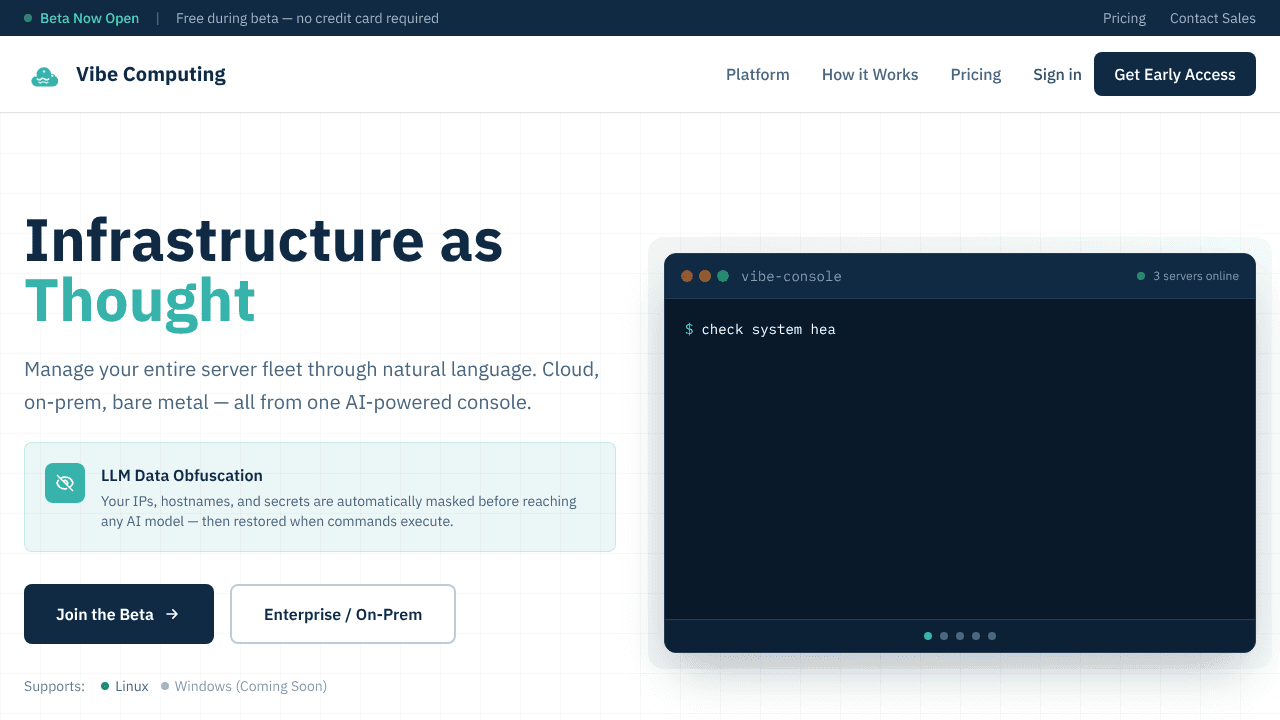Open Platform in the main navigation
The height and width of the screenshot is (720, 1280).
(758, 75)
